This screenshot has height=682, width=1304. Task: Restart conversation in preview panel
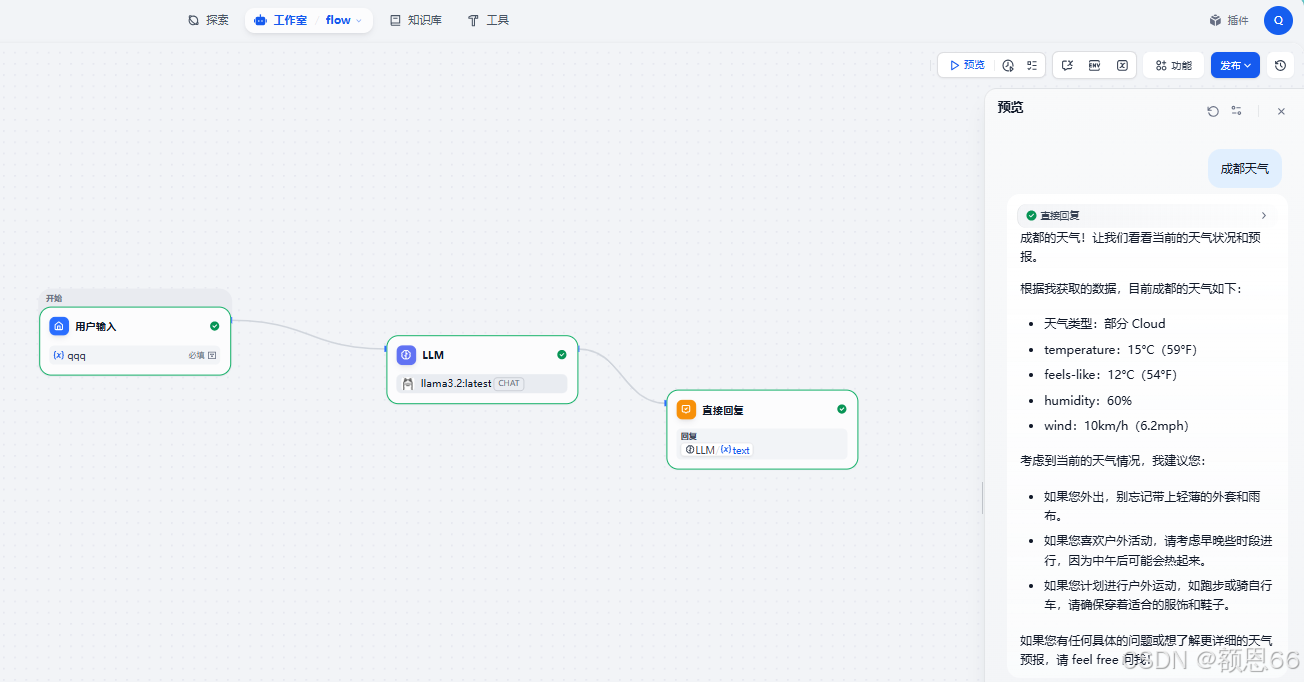(1213, 111)
